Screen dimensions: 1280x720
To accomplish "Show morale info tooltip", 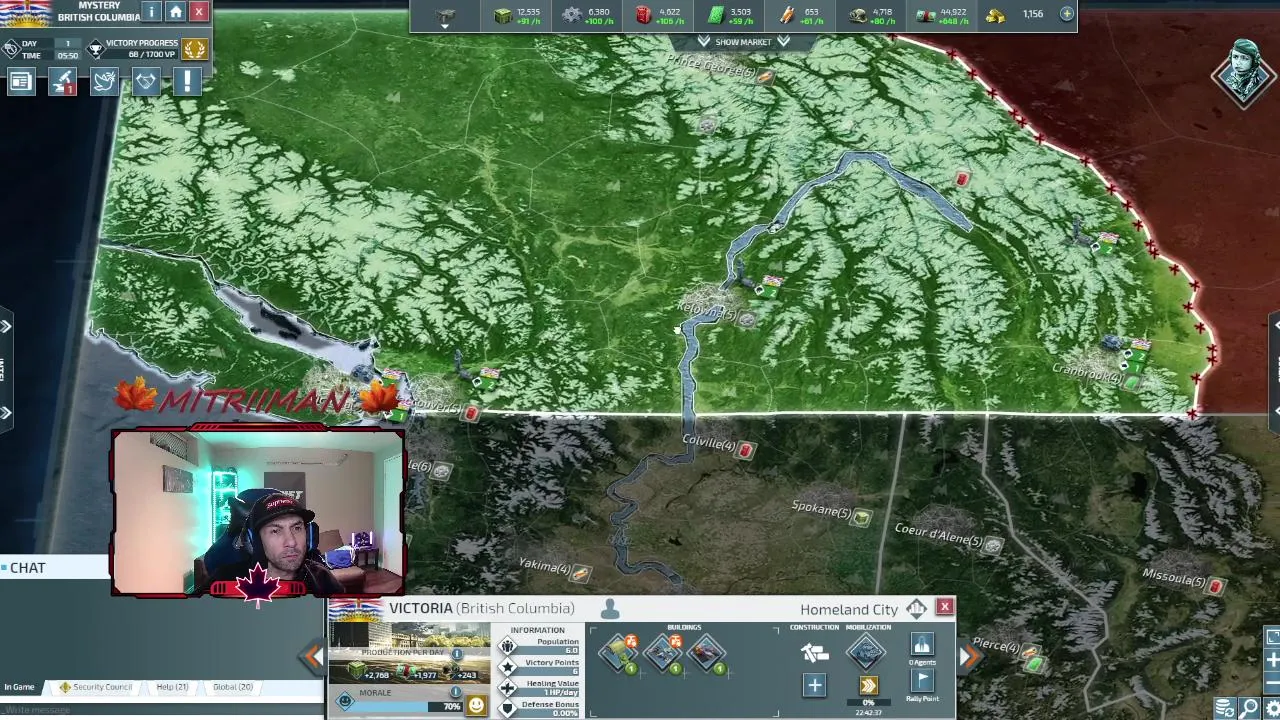I will [456, 692].
